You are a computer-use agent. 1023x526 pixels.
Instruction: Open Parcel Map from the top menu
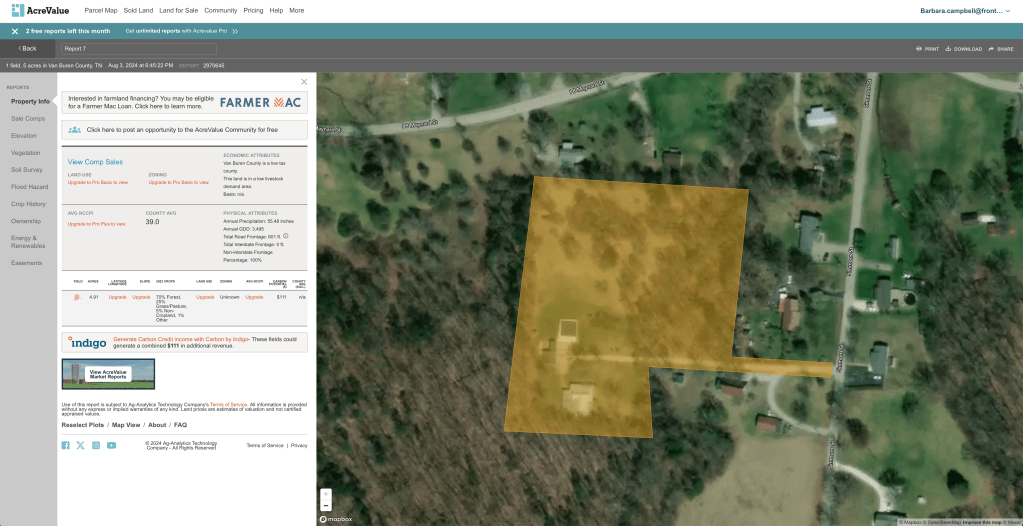tap(128, 10)
